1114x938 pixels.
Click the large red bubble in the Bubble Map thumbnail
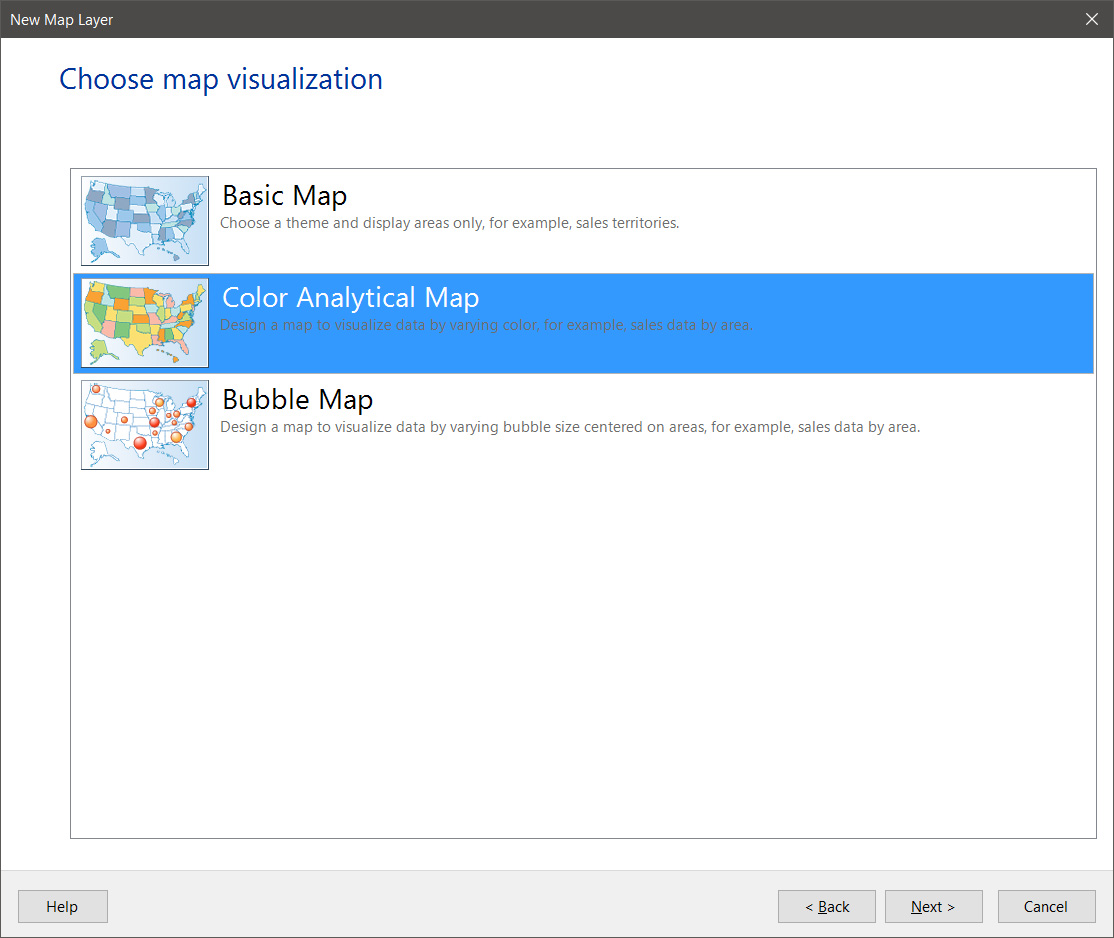[140, 443]
